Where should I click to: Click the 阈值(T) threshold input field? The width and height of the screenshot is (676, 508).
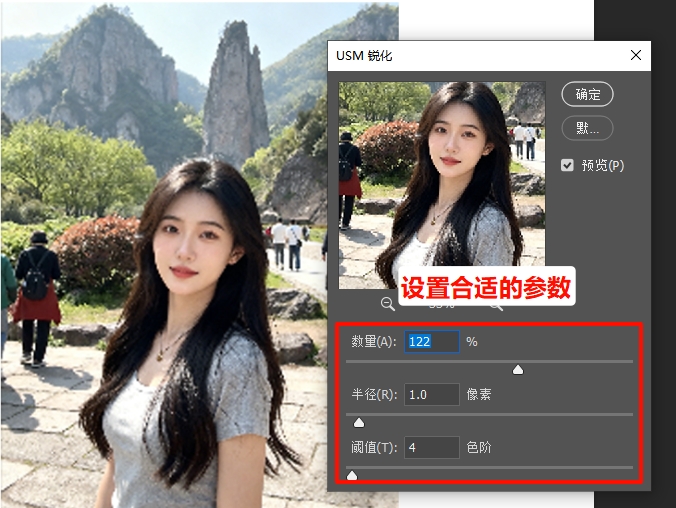pos(432,447)
